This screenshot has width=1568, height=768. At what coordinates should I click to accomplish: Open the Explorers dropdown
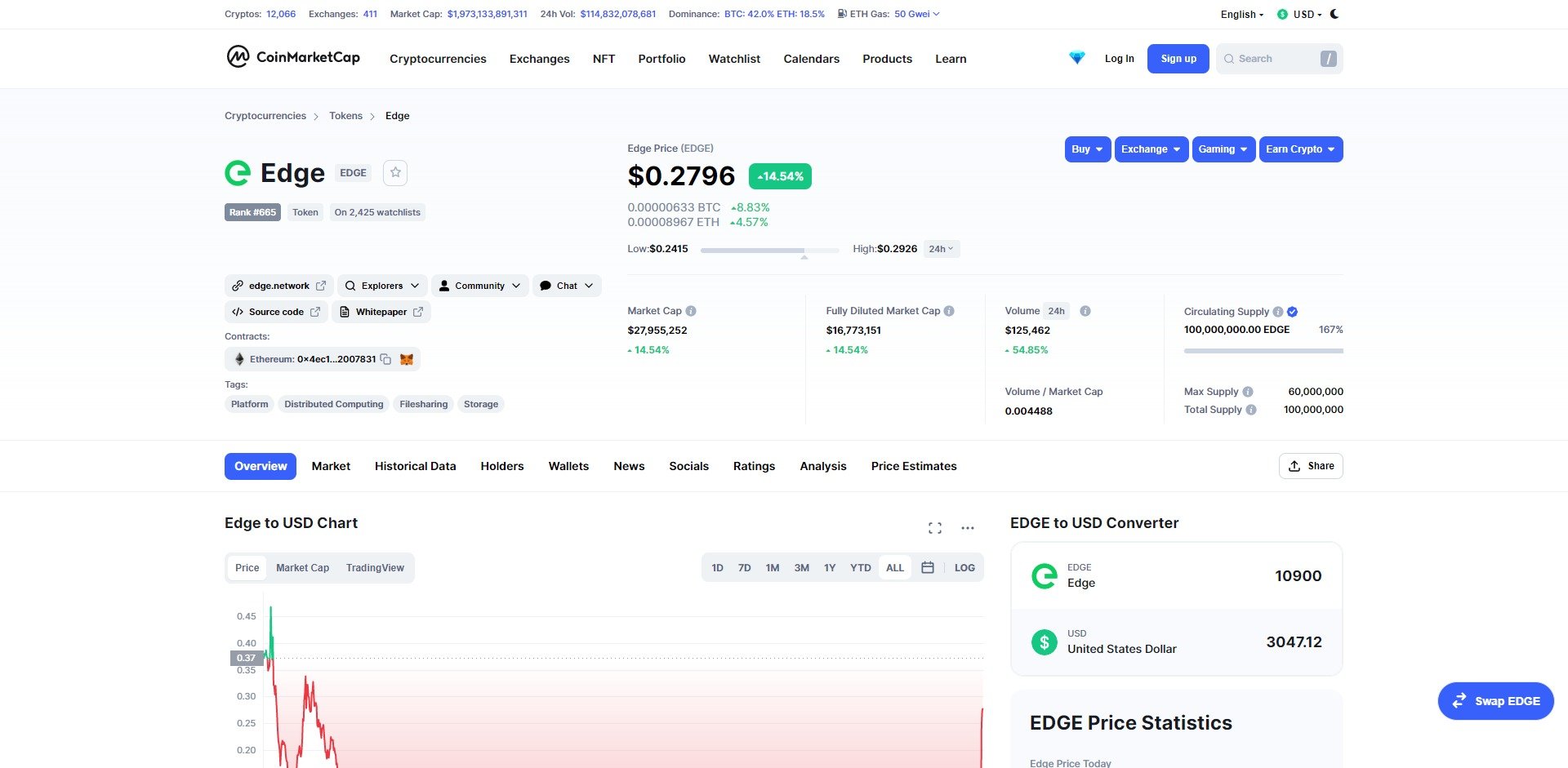point(382,285)
